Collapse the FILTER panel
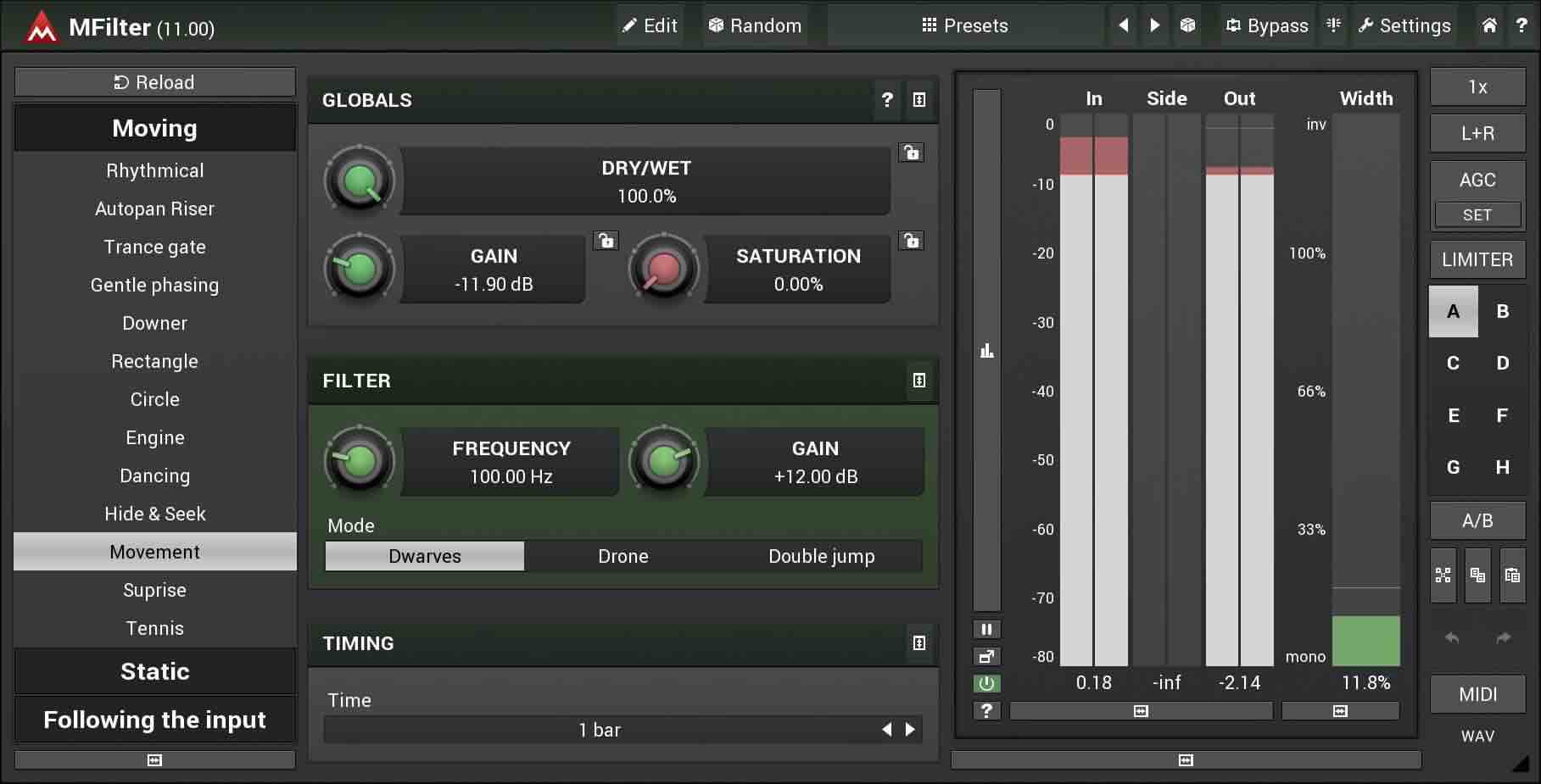The width and height of the screenshot is (1541, 784). pos(918,381)
